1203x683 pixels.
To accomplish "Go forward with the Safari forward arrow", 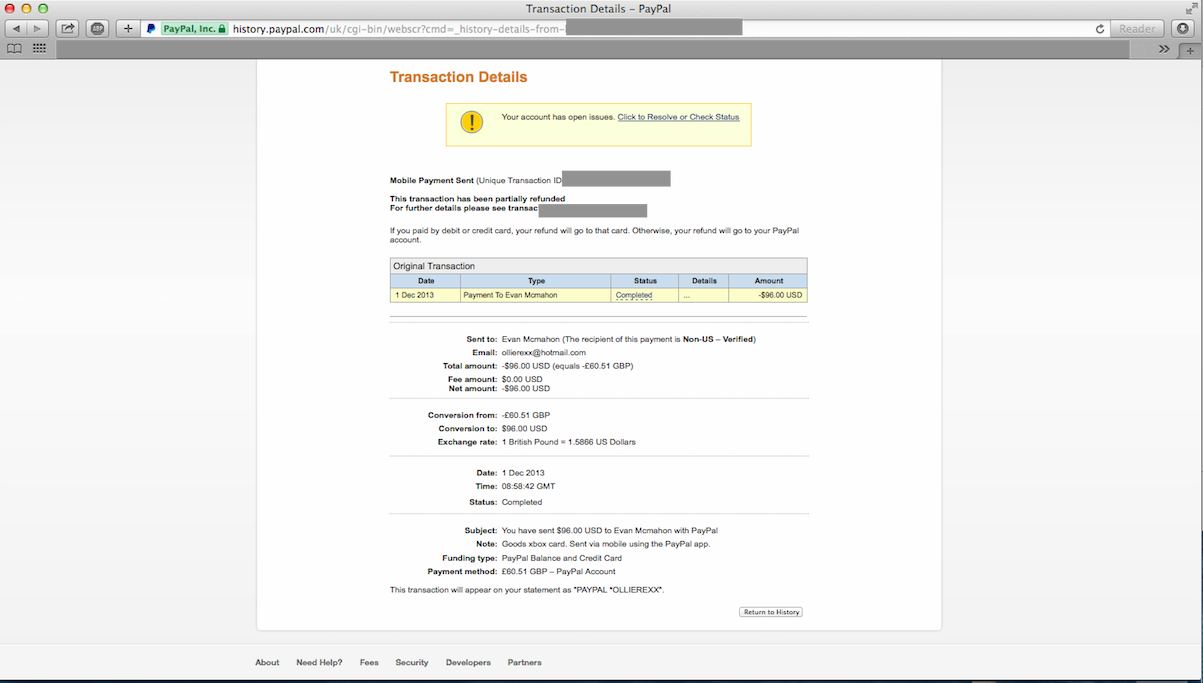I will point(38,29).
